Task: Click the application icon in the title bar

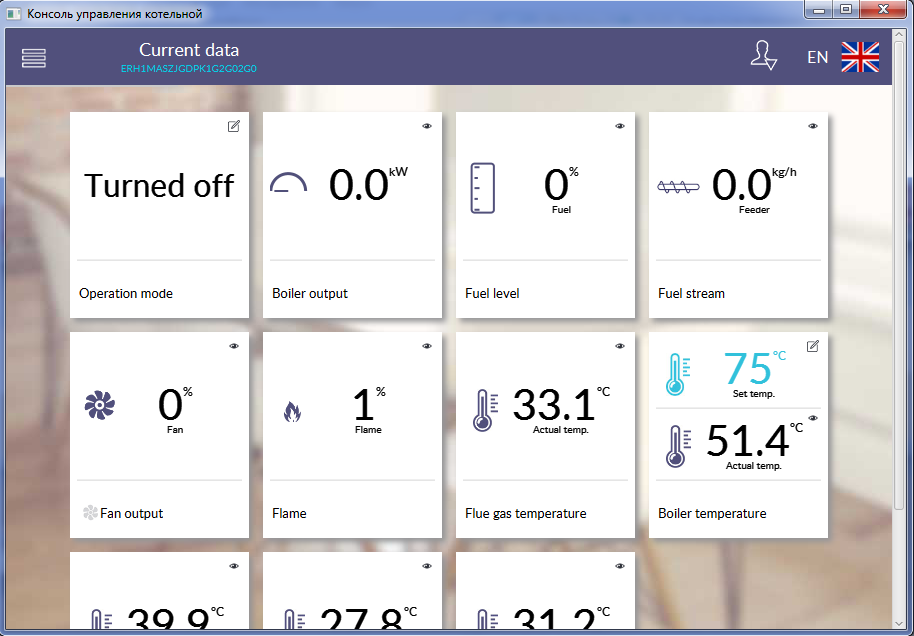Action: [13, 13]
